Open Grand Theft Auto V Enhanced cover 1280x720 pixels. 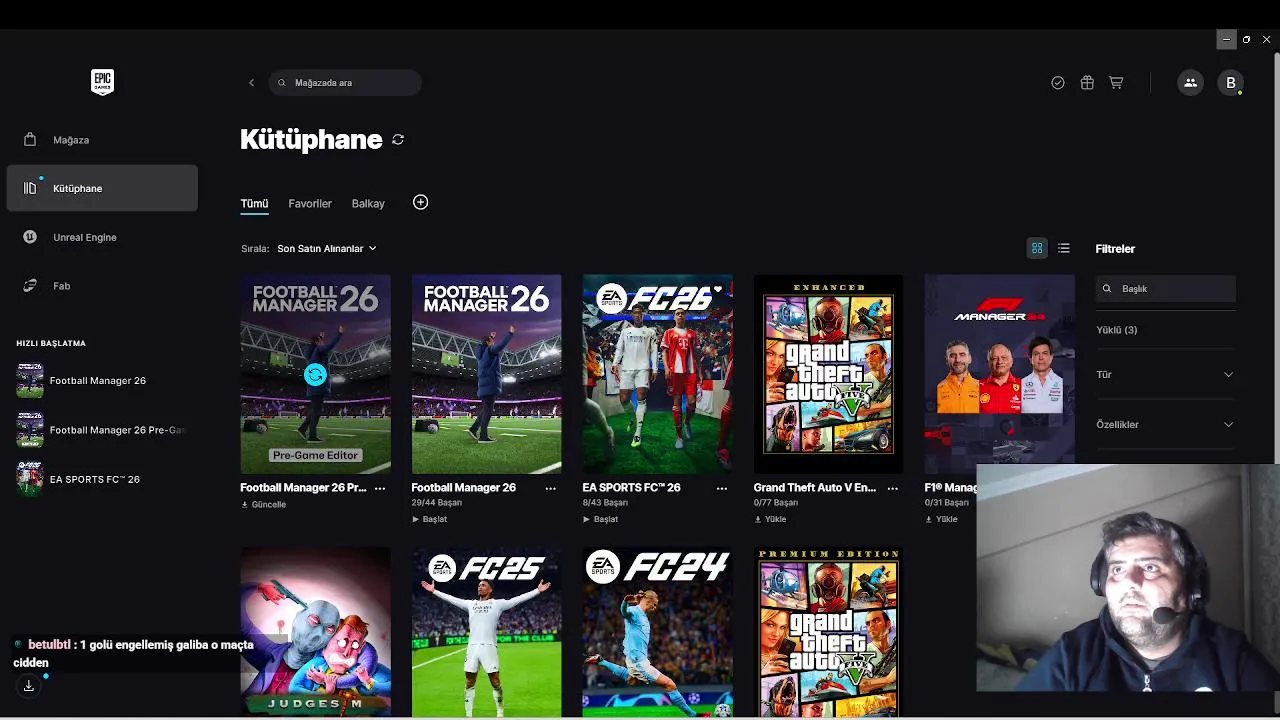[828, 374]
